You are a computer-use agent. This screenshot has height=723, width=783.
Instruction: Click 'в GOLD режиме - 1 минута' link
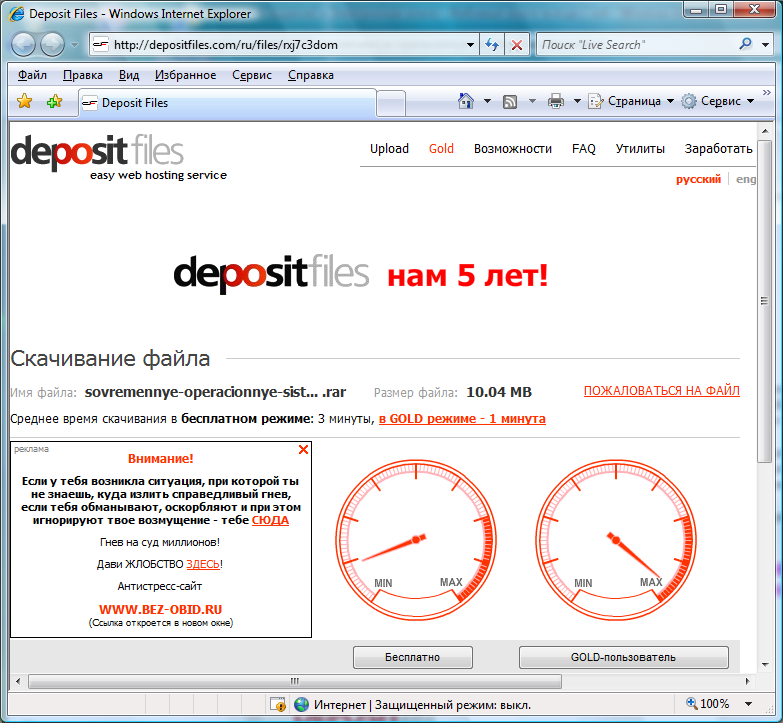(x=462, y=419)
